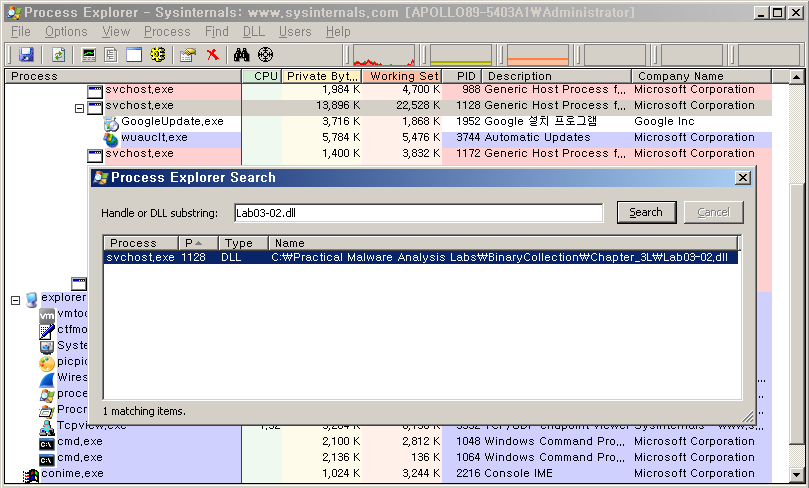This screenshot has height=488, width=809.
Task: Click the Save toolbar icon
Action: (26, 55)
